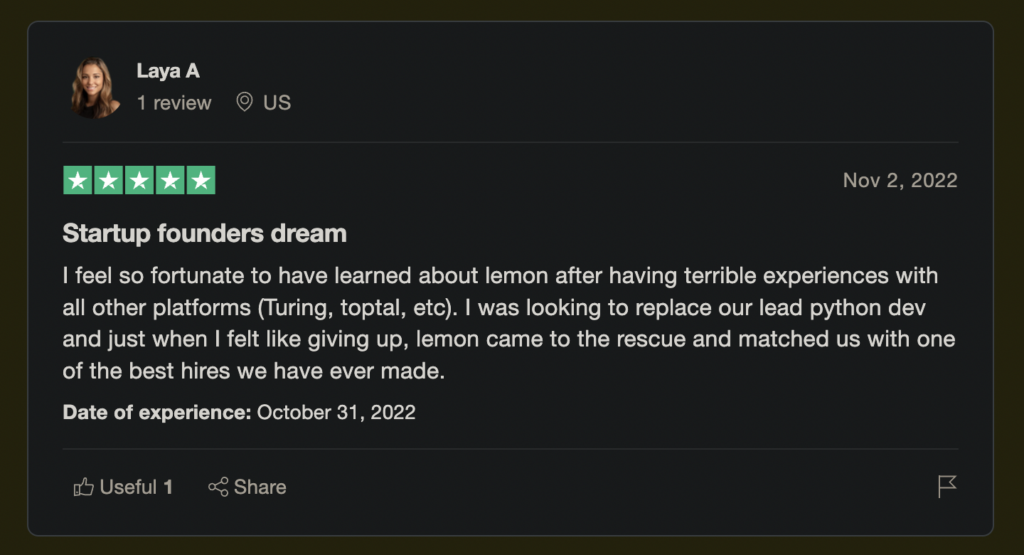The height and width of the screenshot is (555, 1024).
Task: Click the Share network icon
Action: click(218, 487)
